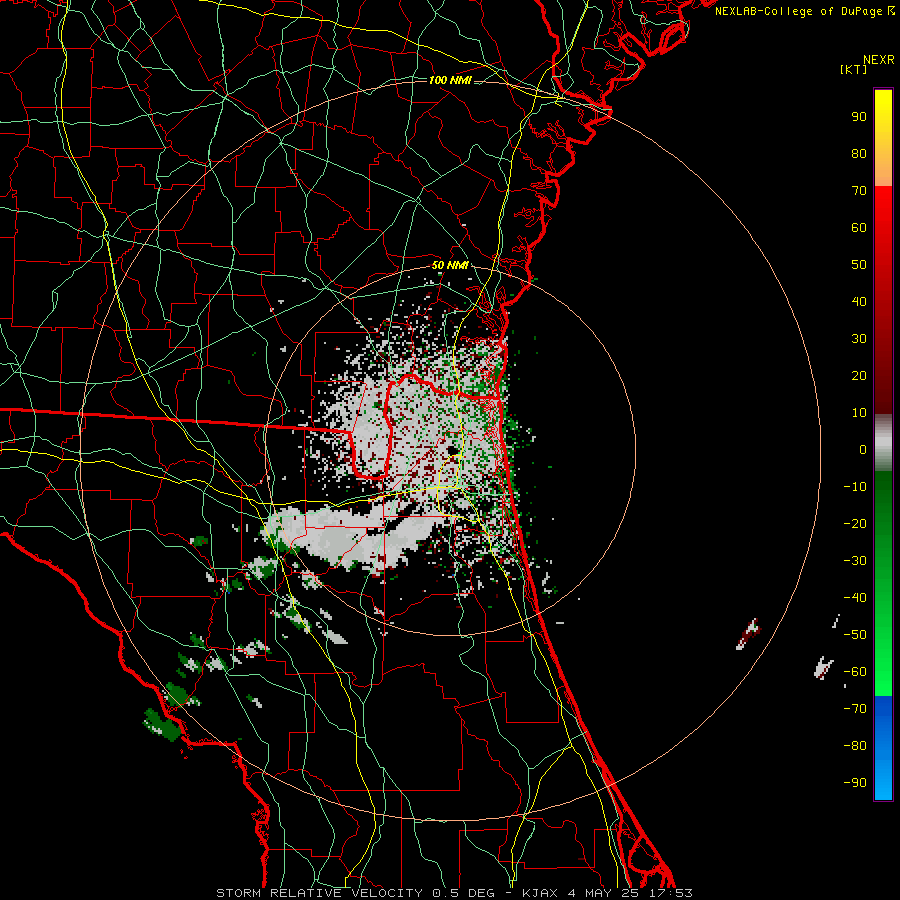Screen dimensions: 900x900
Task: Click the -70 value on the velocity scale
Action: pyautogui.click(x=855, y=709)
